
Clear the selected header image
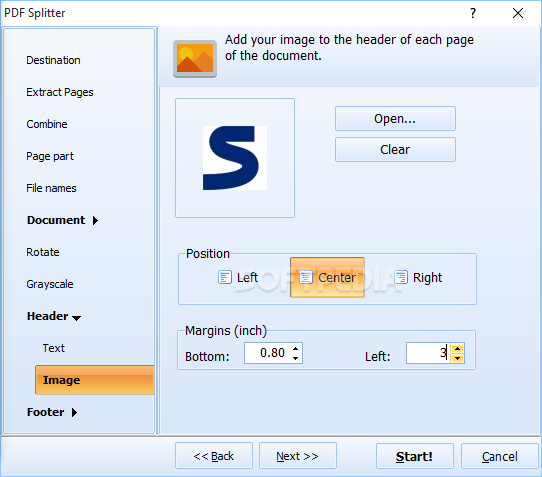(x=395, y=149)
